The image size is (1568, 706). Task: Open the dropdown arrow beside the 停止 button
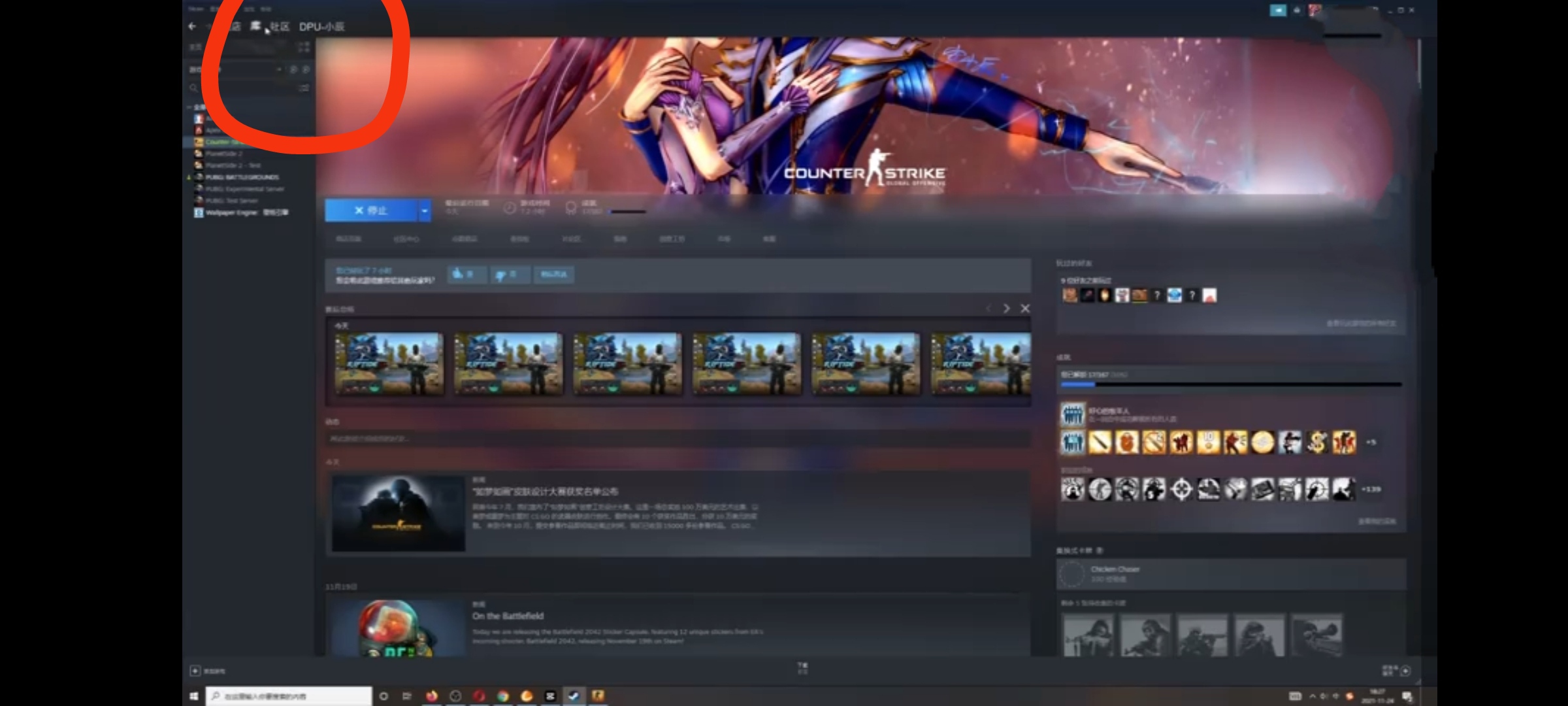425,210
